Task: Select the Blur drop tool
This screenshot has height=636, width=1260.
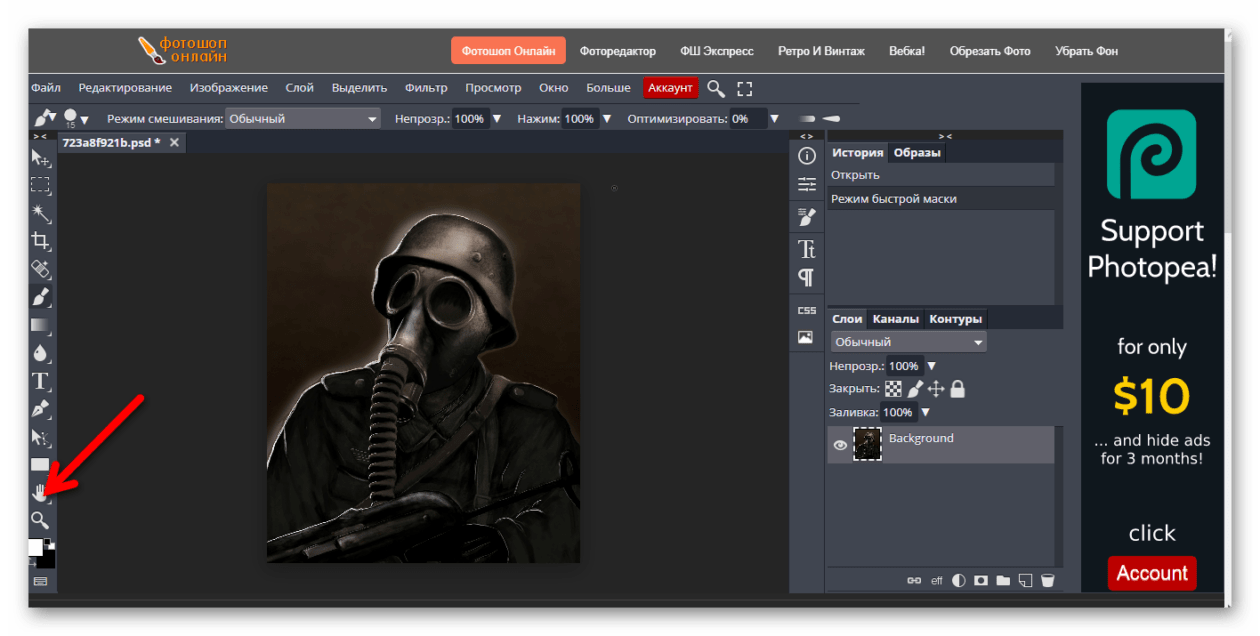Action: point(40,353)
